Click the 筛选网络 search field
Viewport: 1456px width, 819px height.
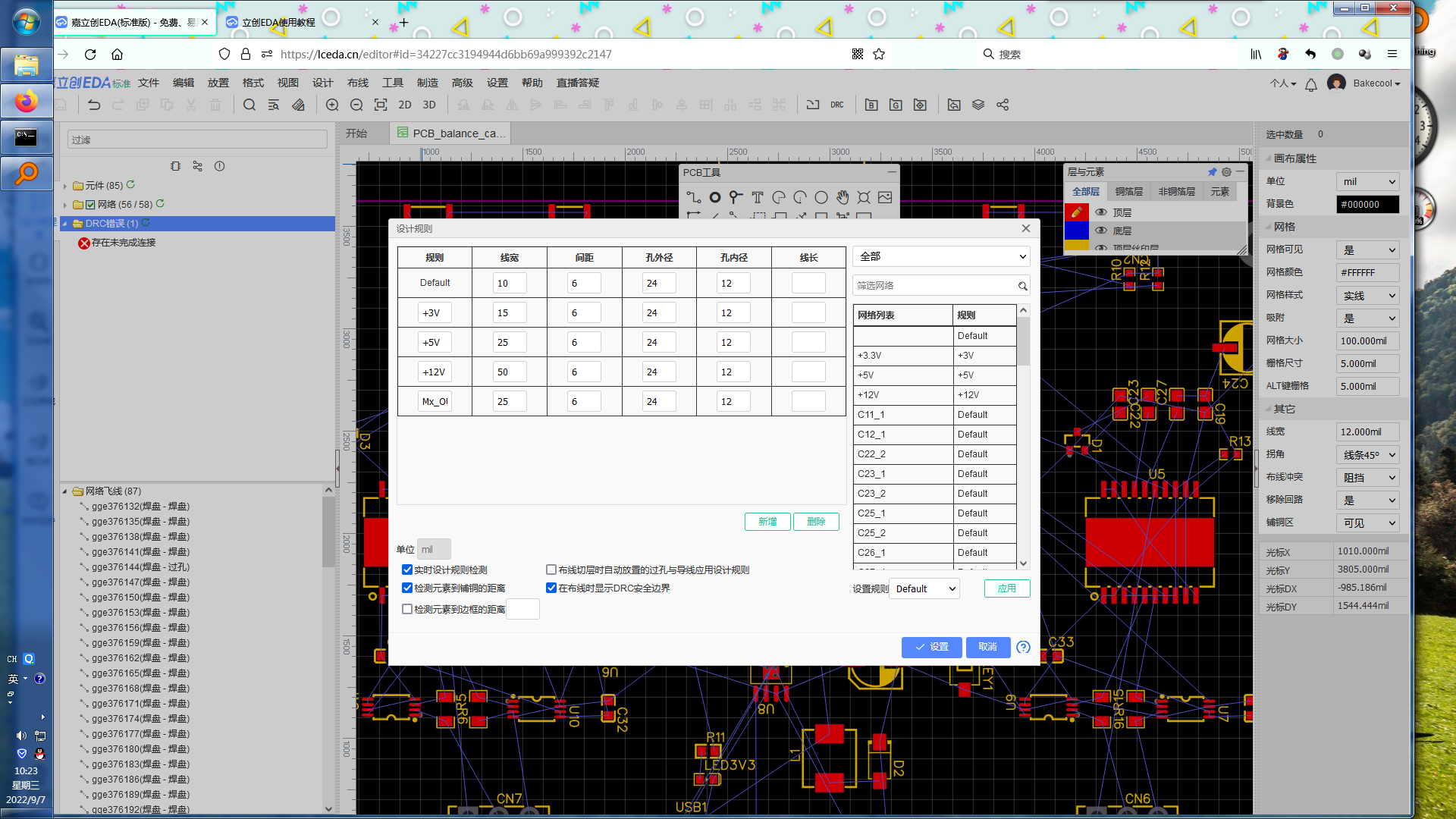coord(941,286)
